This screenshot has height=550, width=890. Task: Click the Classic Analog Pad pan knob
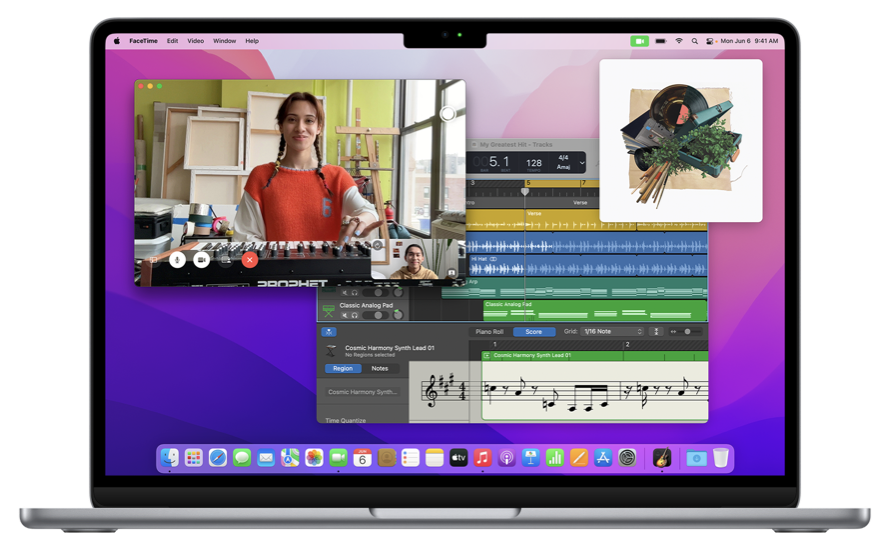[398, 314]
